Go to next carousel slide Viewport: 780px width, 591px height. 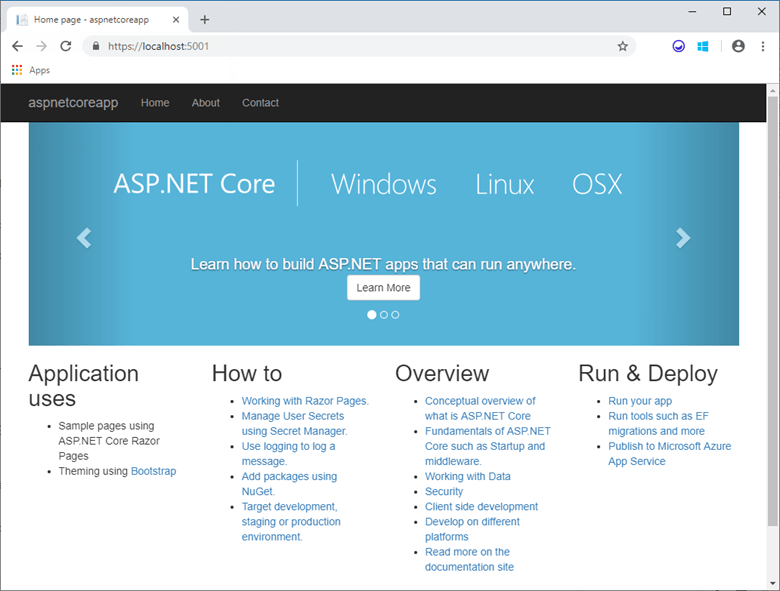click(x=683, y=237)
